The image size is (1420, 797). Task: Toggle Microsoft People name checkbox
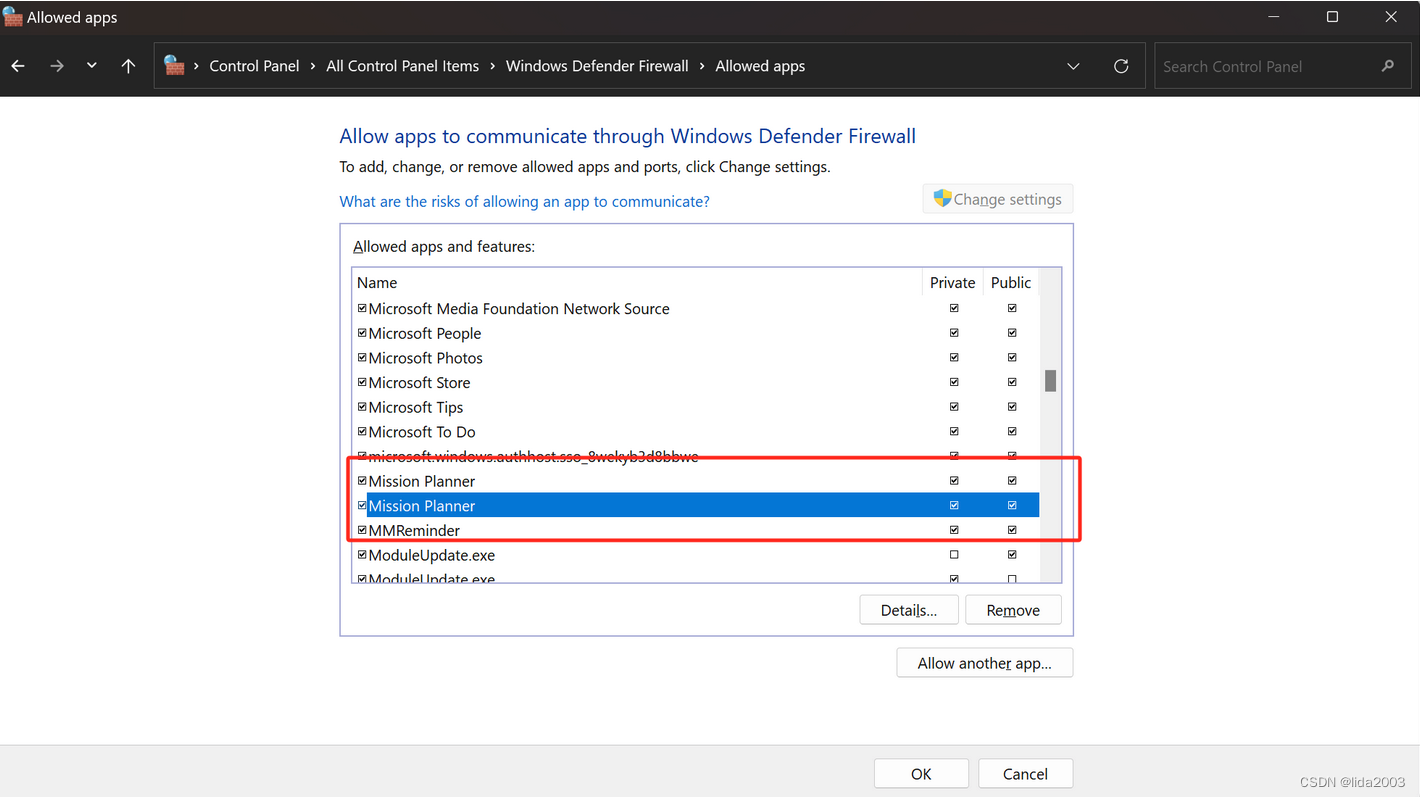pyautogui.click(x=362, y=333)
